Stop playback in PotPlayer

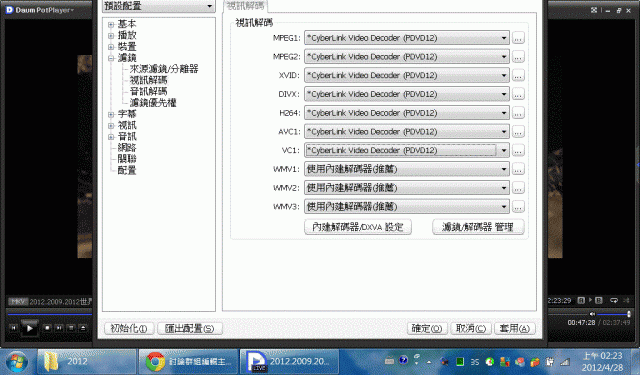coord(47,328)
